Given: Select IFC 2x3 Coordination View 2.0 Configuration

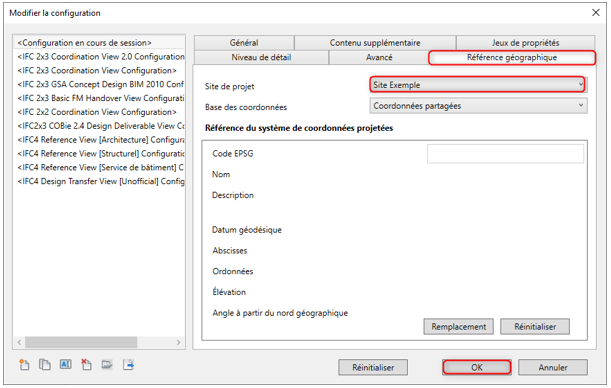Looking at the screenshot, I should pyautogui.click(x=99, y=56).
